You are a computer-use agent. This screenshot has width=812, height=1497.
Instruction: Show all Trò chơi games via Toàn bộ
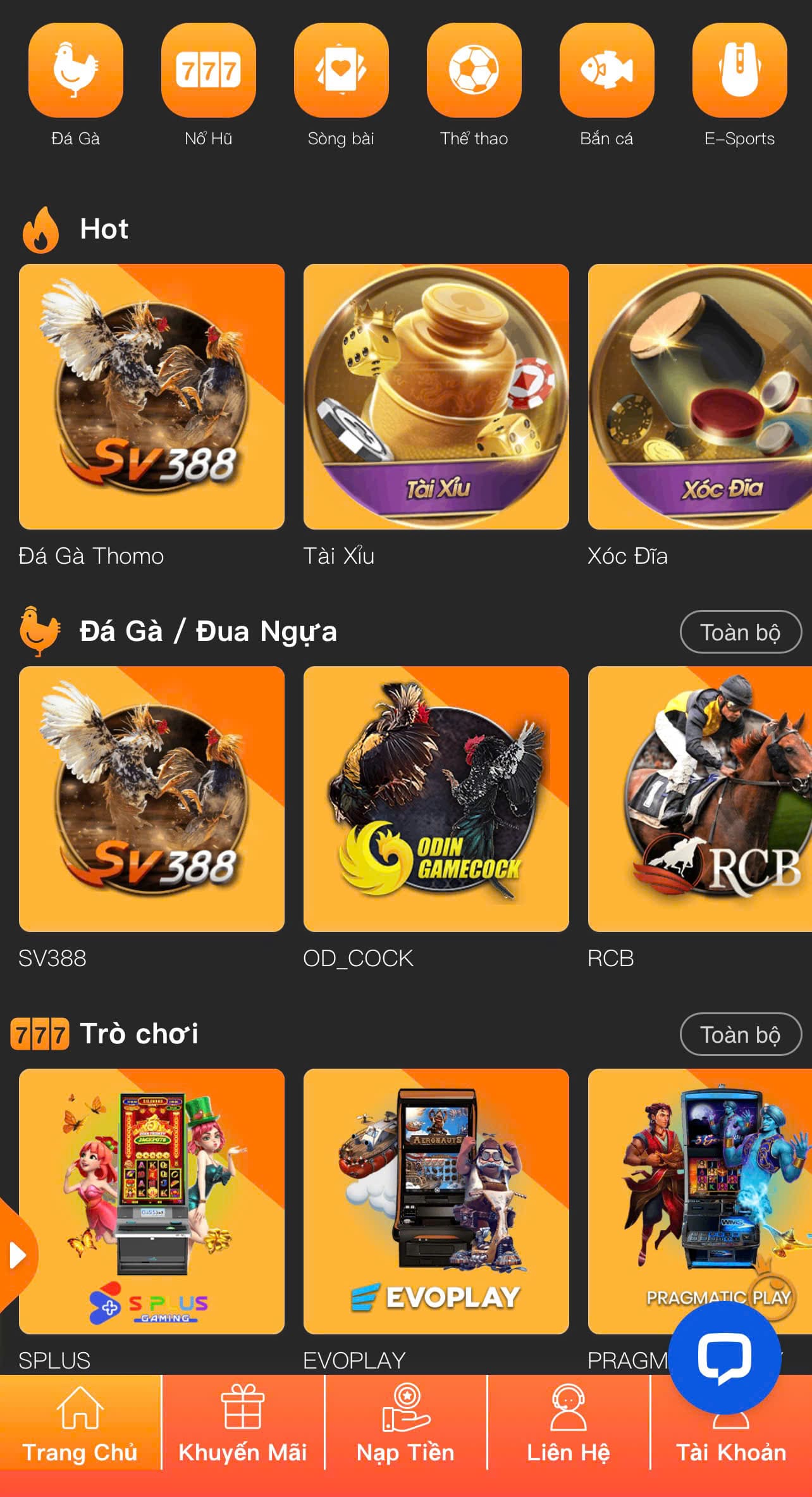coord(741,1034)
